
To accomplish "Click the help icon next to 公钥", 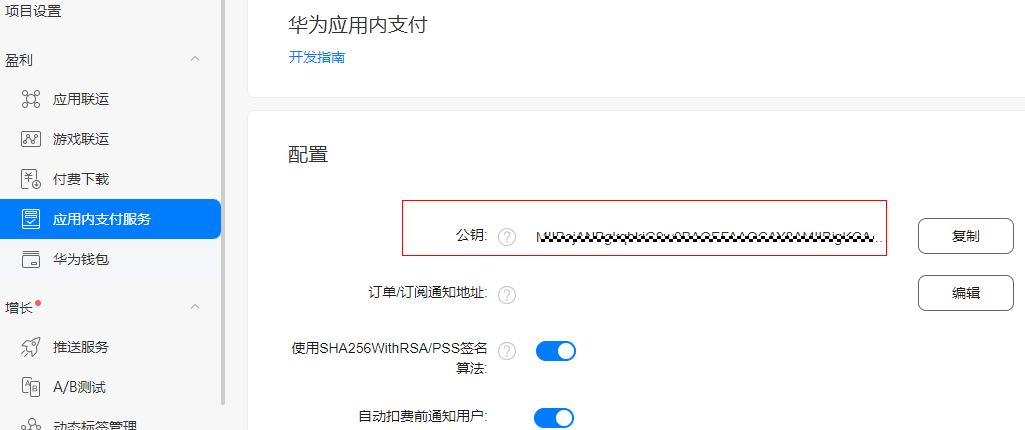I will (507, 237).
